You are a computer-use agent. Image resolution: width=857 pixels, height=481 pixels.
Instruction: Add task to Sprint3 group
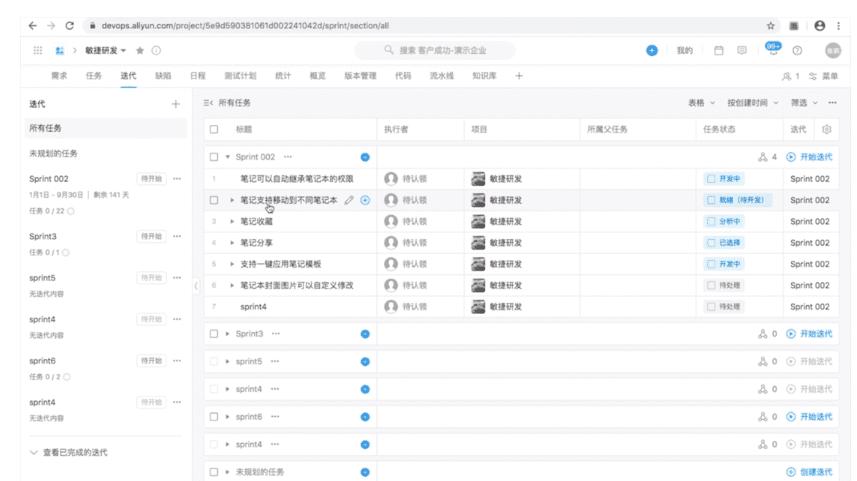click(x=365, y=334)
